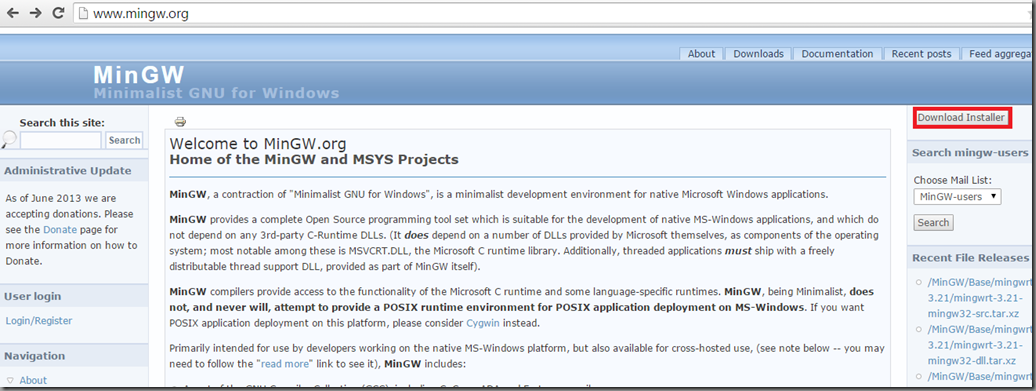Click the Navigation heading
This screenshot has width=1036, height=391.
click(x=34, y=356)
